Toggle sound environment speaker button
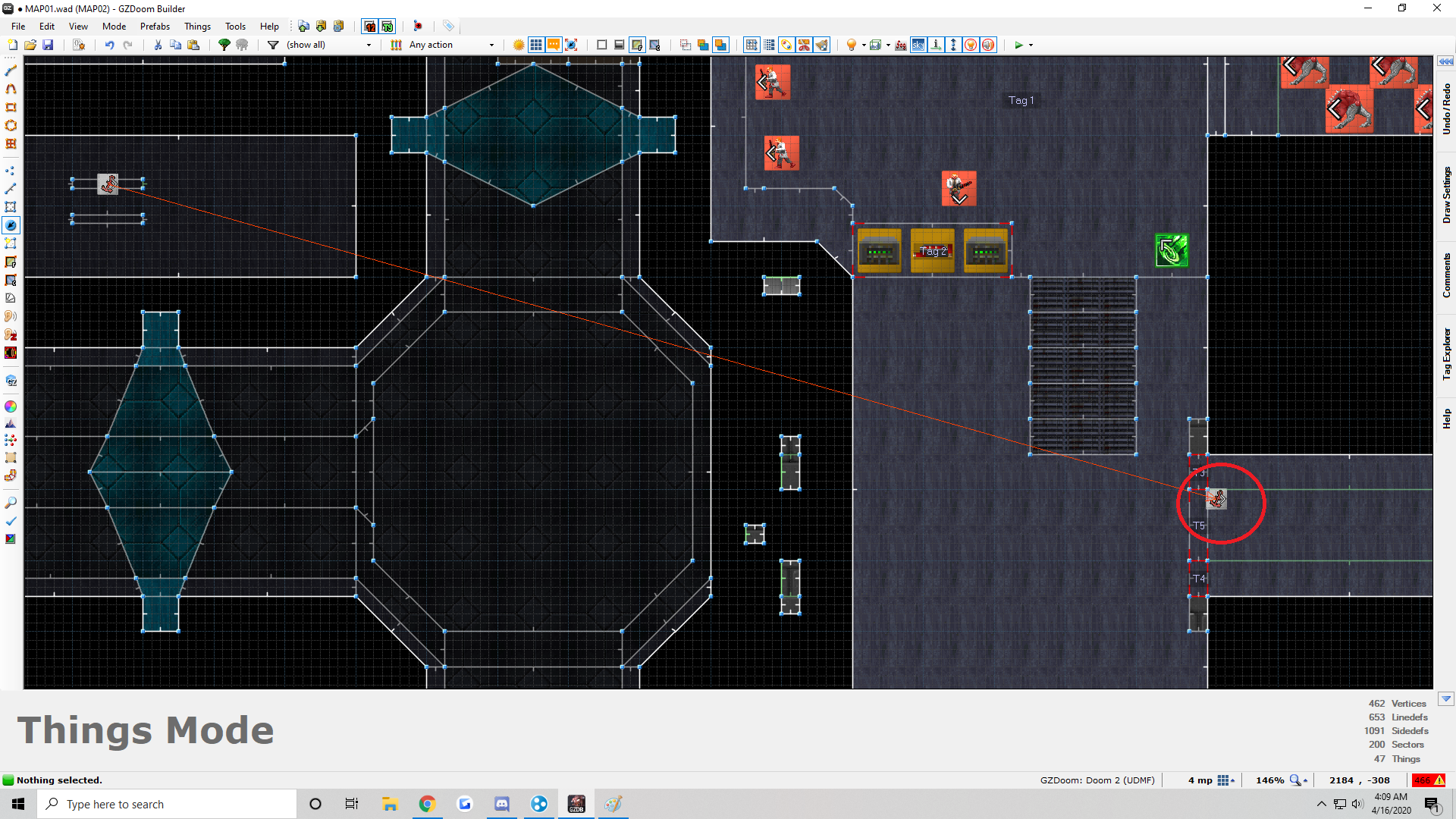Screen dimensions: 1456x819 (988, 45)
